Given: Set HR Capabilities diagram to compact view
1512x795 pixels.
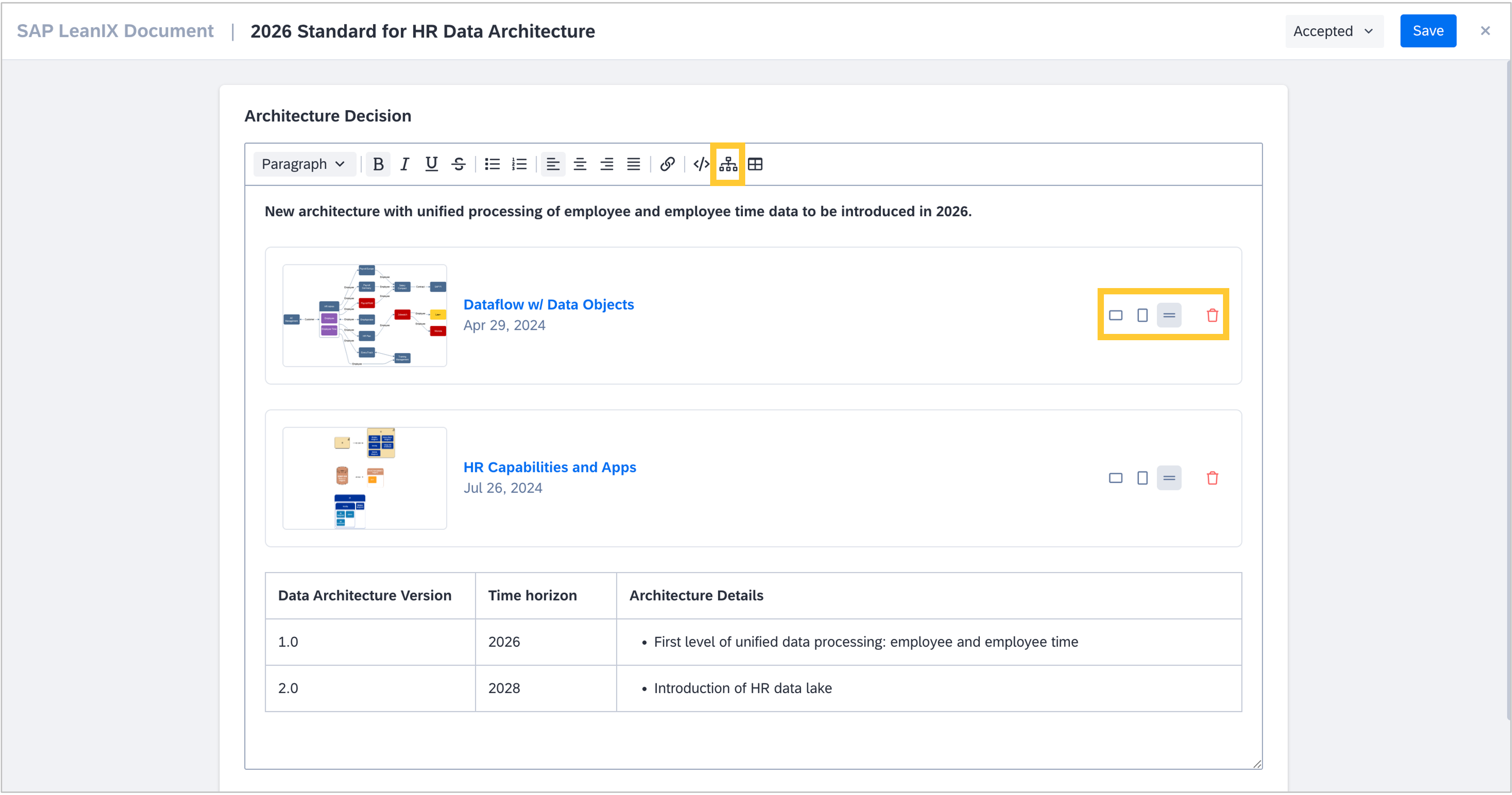Looking at the screenshot, I should (x=1169, y=478).
